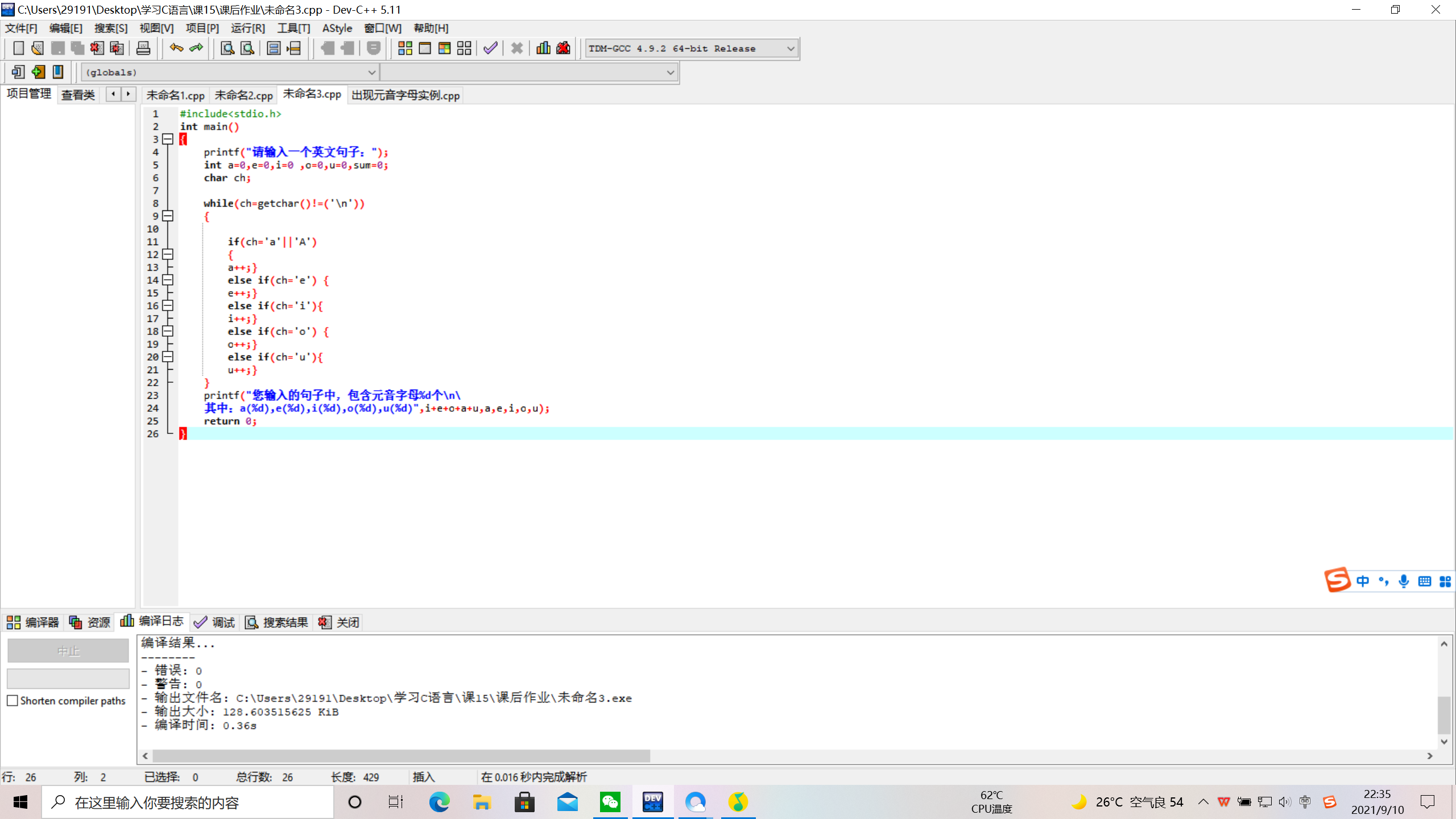Click the compile log vertical scrollbar thumb
This screenshot has height=819, width=1456.
pyautogui.click(x=1443, y=715)
